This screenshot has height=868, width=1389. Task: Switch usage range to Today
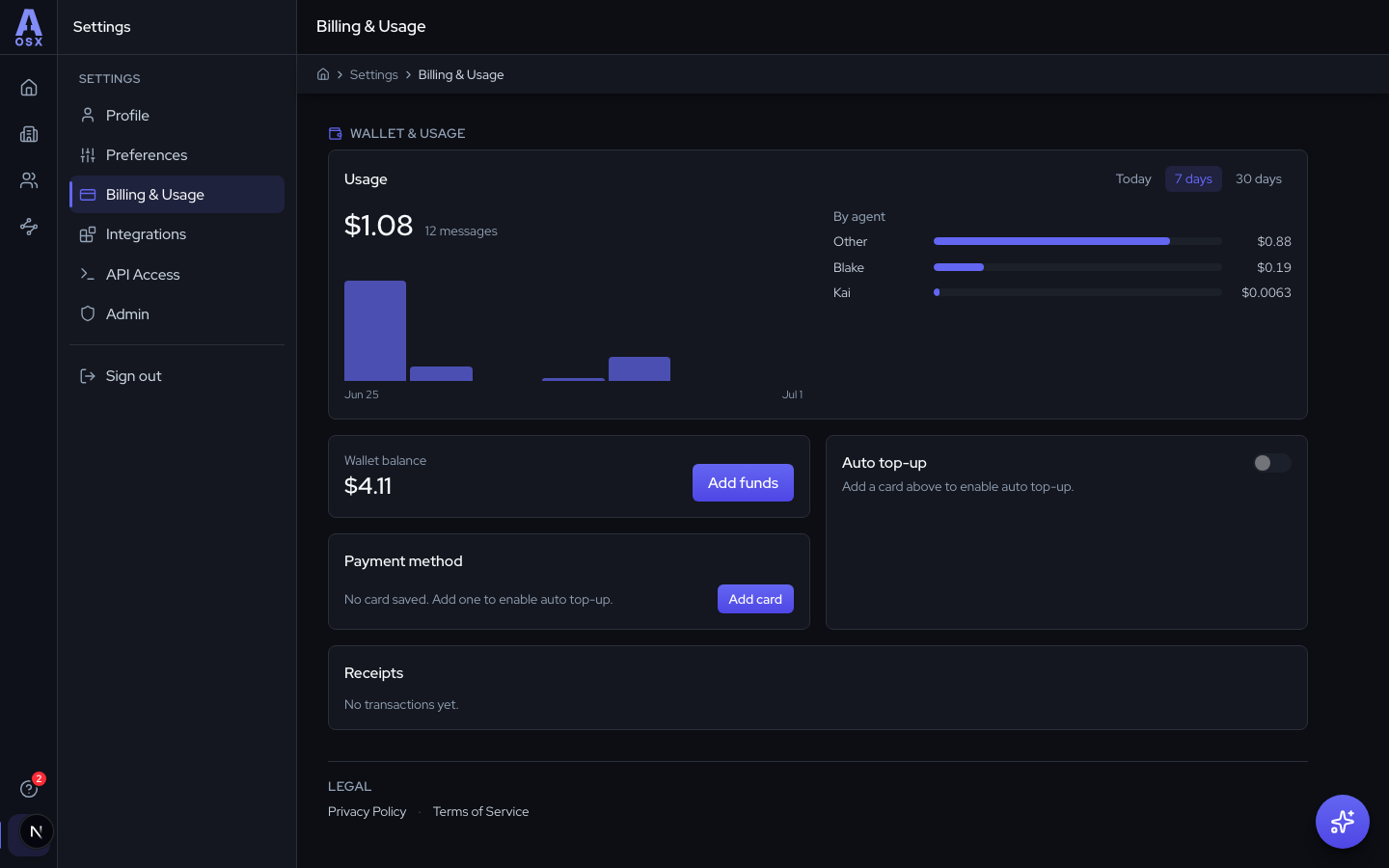1133,178
